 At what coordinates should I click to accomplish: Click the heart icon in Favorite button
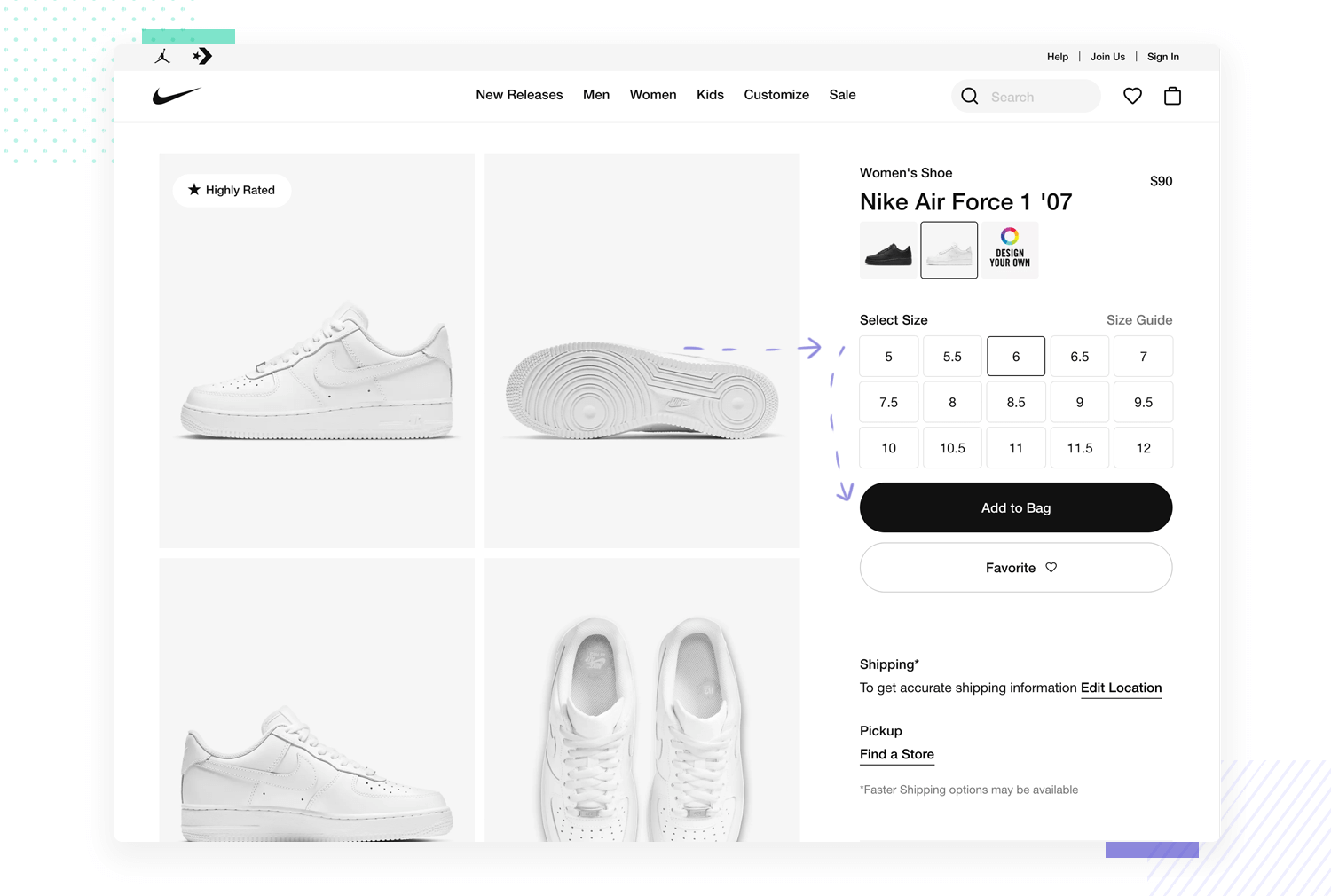(1051, 568)
